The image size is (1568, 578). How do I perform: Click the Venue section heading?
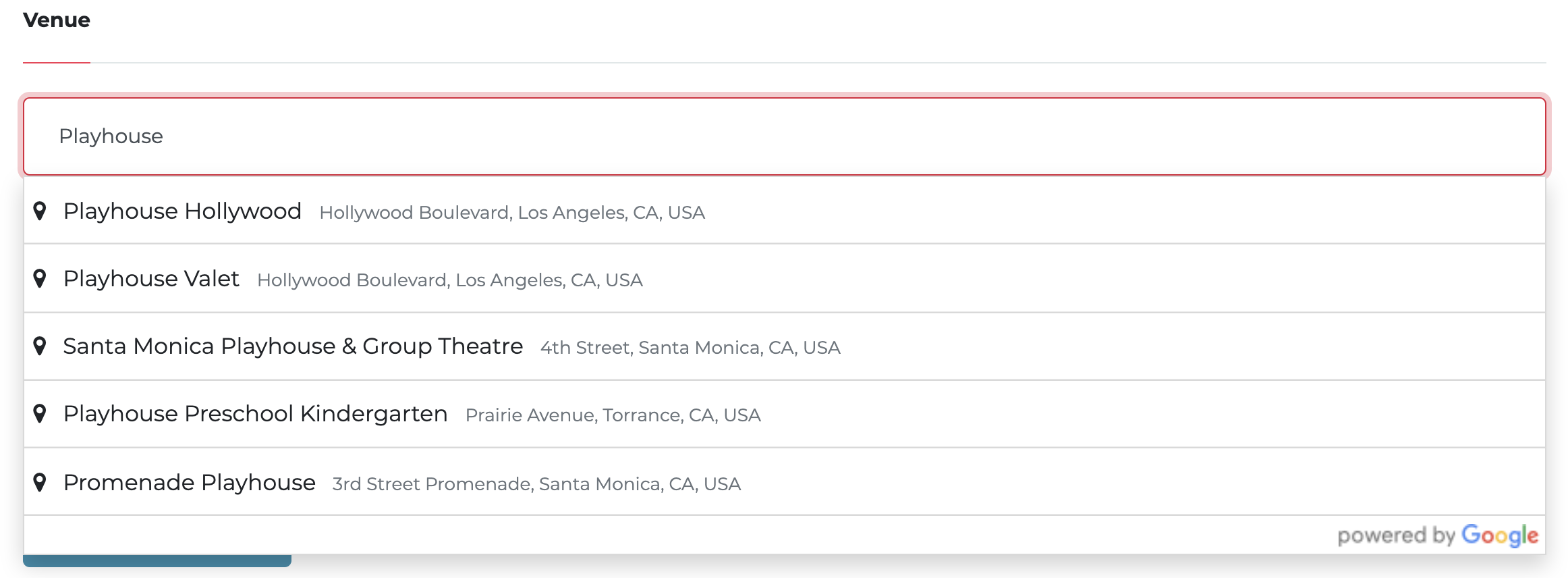[x=57, y=20]
